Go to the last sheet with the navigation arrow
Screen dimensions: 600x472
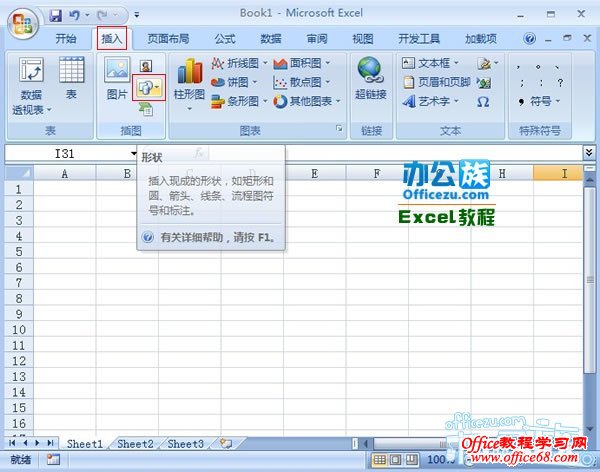50,443
